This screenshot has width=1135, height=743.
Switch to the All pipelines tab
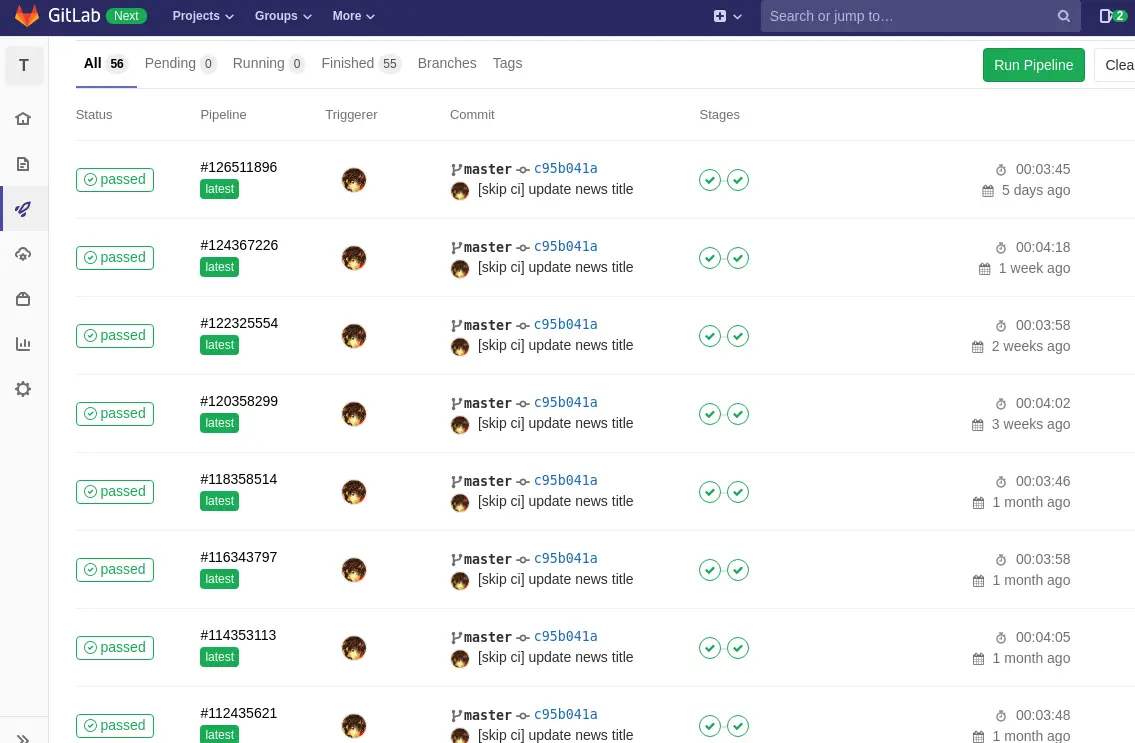tap(106, 64)
